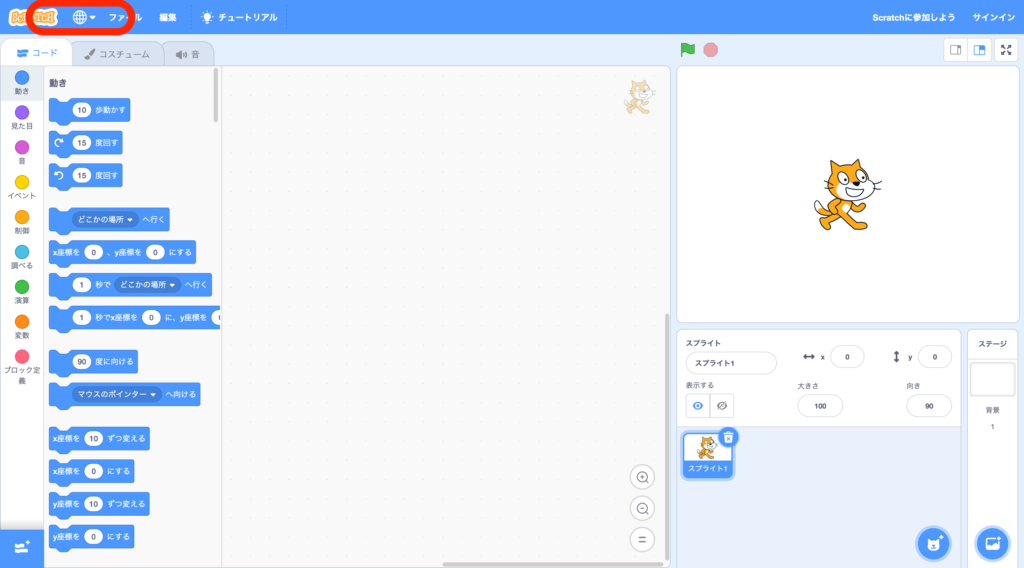Switch to the コスチューム tab
This screenshot has width=1024, height=568.
(x=117, y=54)
